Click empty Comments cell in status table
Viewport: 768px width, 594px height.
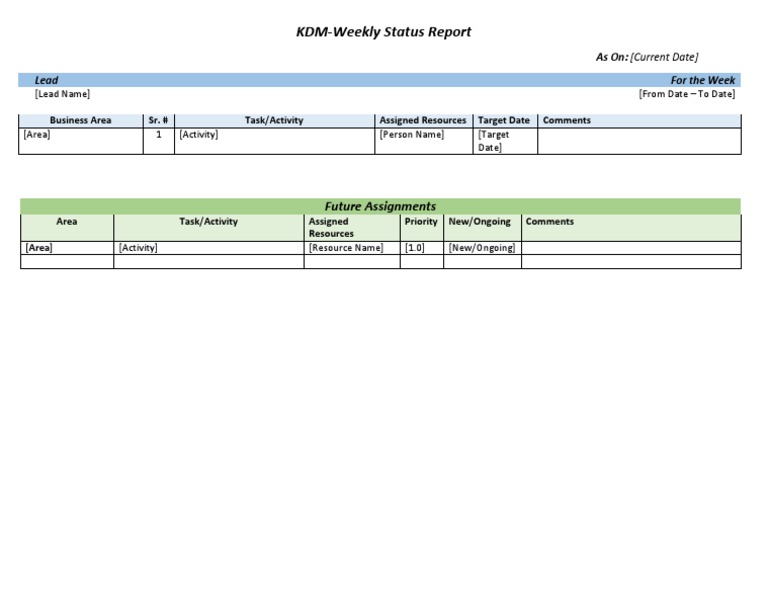click(x=639, y=141)
